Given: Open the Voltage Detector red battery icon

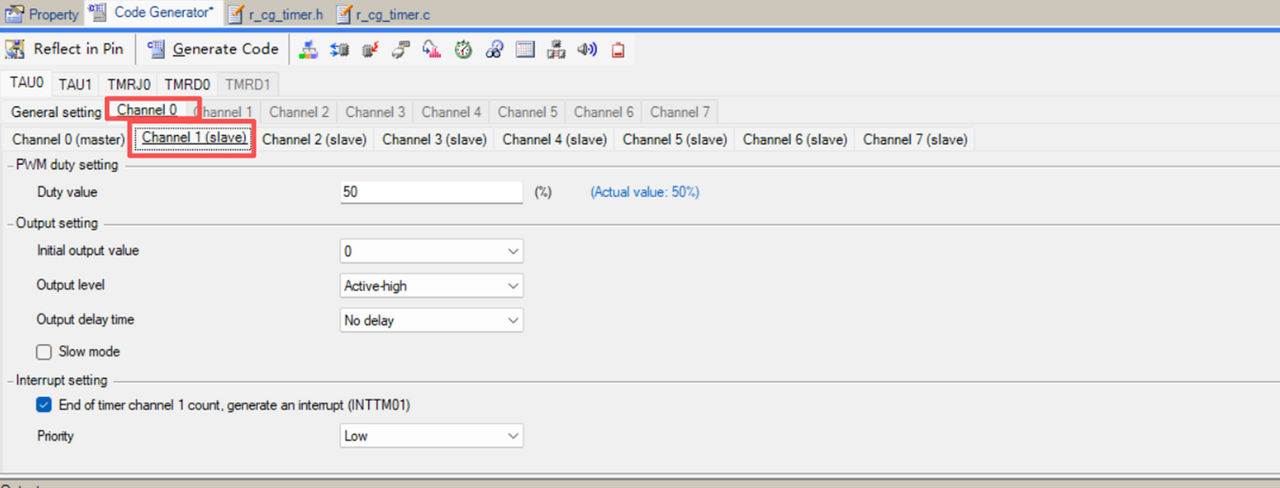Looking at the screenshot, I should point(618,49).
